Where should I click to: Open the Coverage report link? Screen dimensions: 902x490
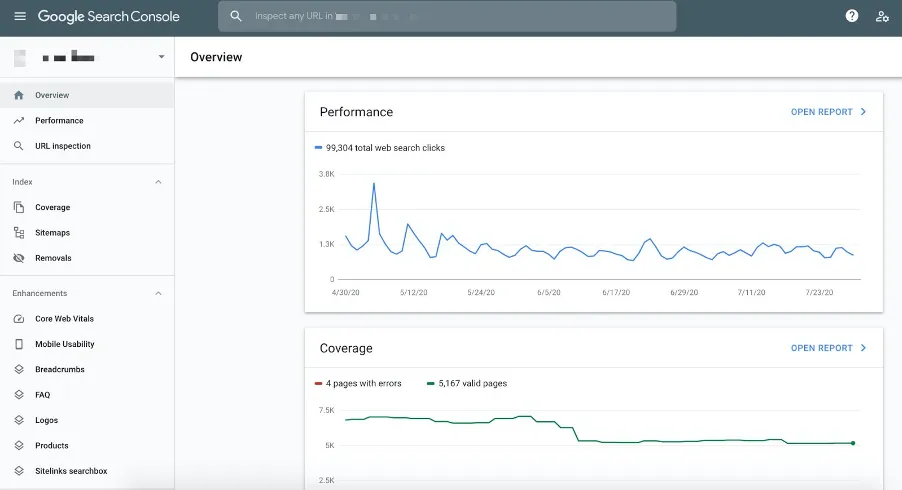click(828, 348)
